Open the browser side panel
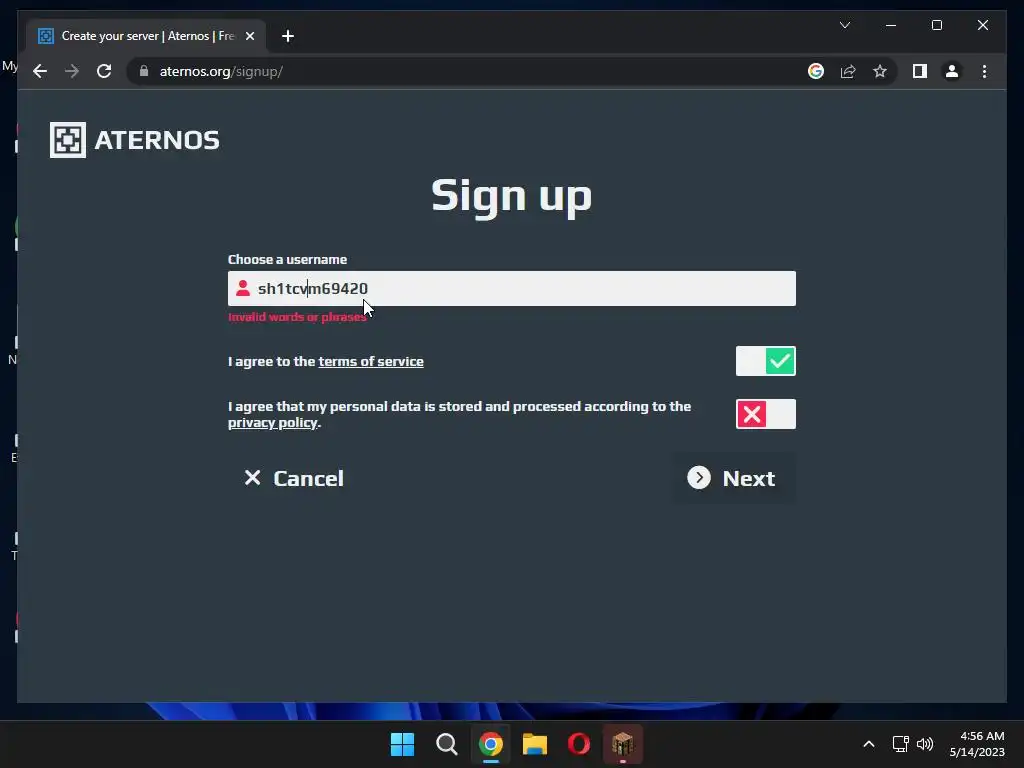Screen dimensions: 1024x768 920,71
